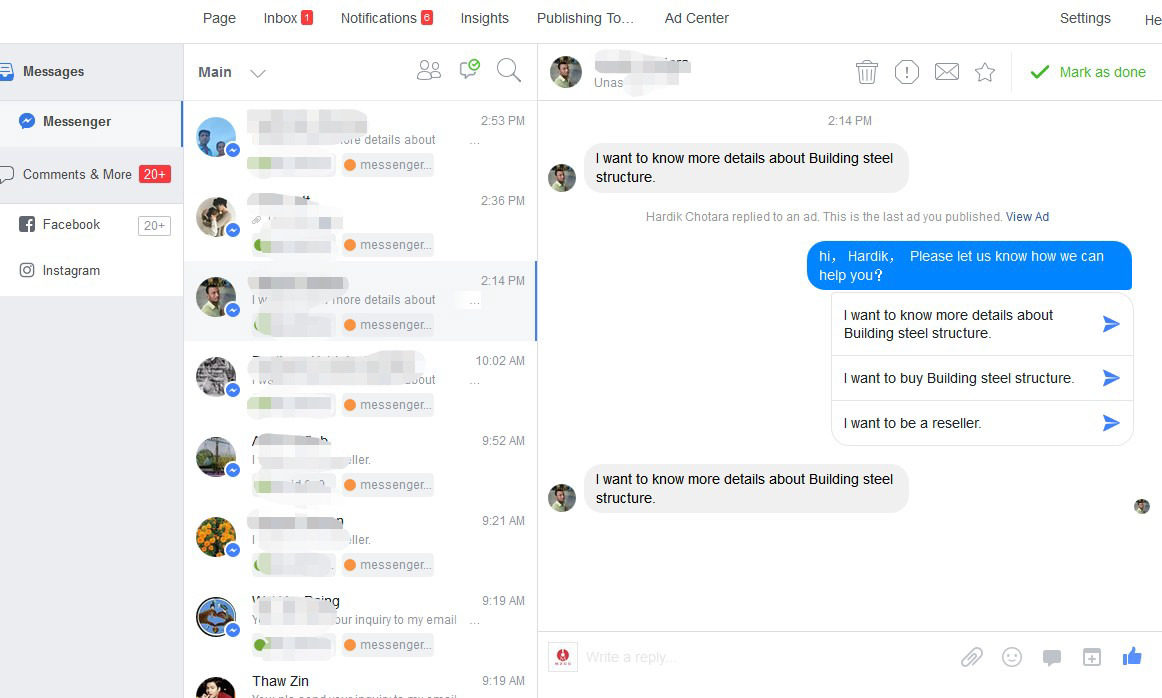Star the current conversation
Viewport: 1162px width, 698px height.
tap(985, 72)
